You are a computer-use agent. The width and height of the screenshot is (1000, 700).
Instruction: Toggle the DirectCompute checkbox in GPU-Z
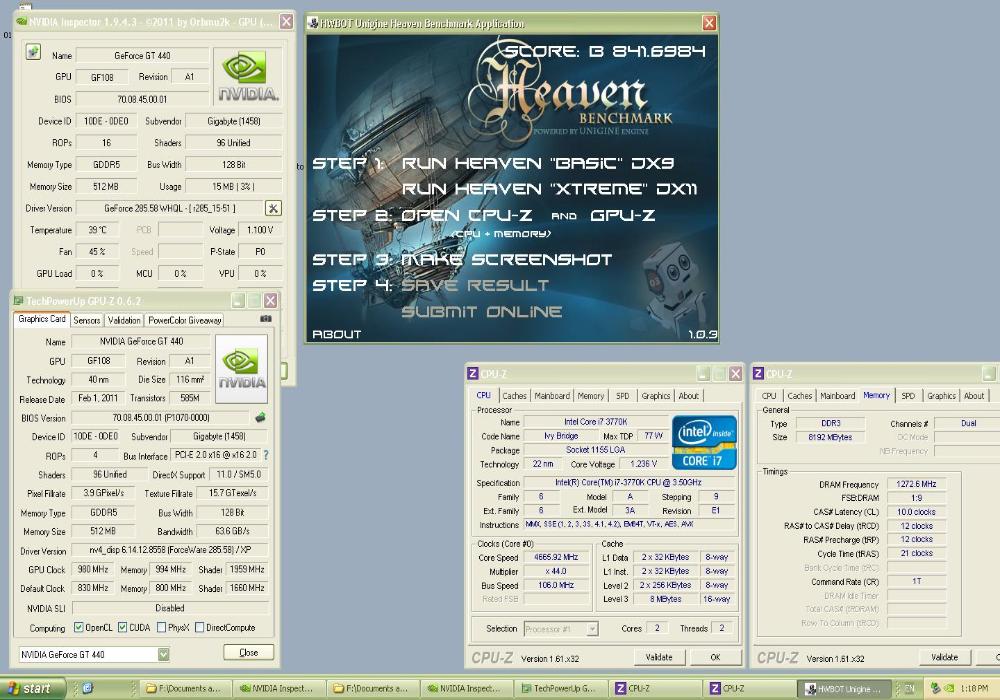click(200, 627)
